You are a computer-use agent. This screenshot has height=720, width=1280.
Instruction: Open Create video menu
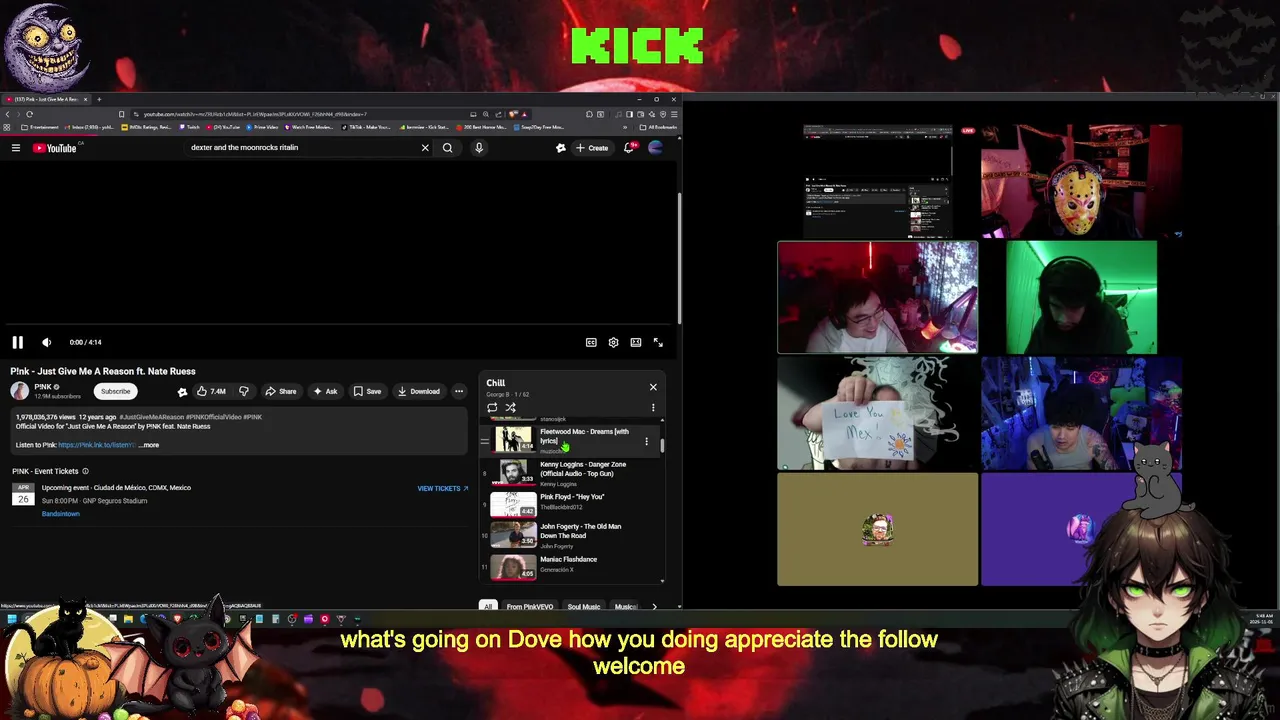(x=593, y=148)
